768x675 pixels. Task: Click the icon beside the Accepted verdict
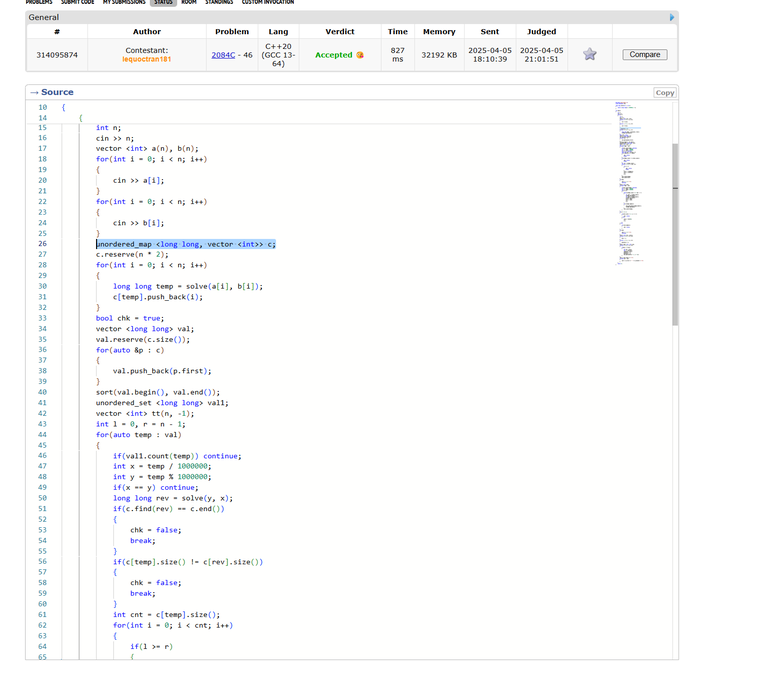point(360,55)
